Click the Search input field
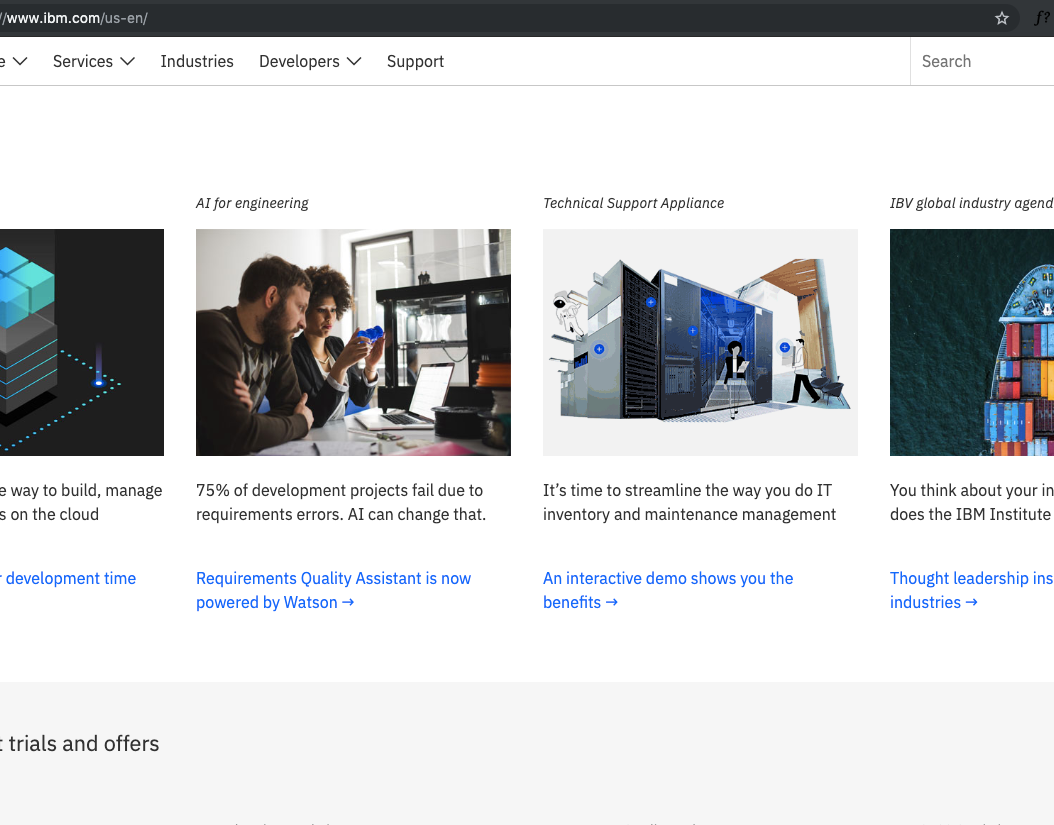 click(982, 61)
